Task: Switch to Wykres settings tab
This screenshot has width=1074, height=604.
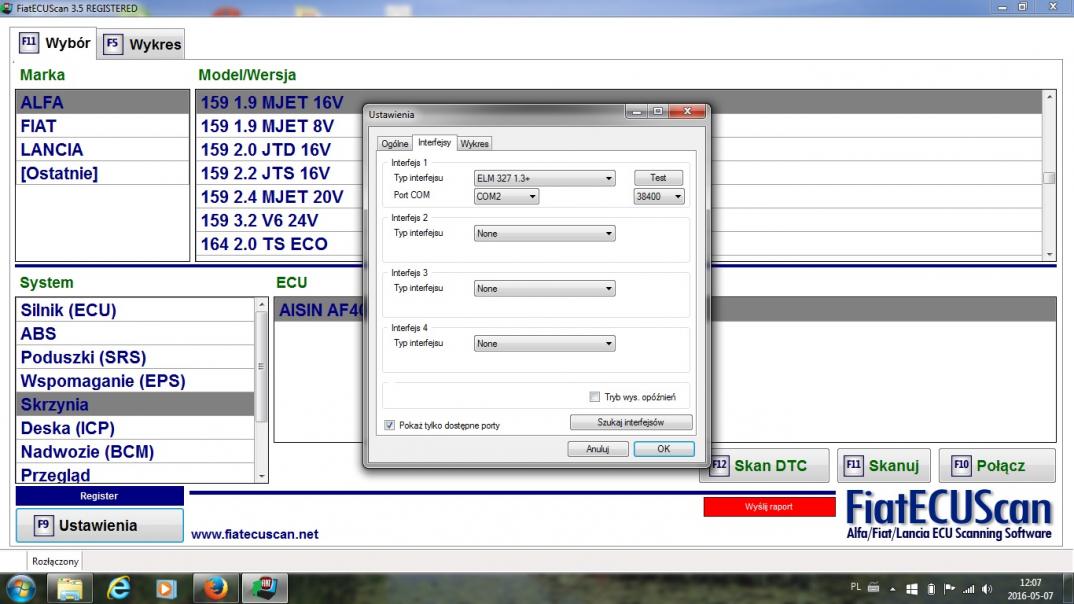Action: pos(474,144)
